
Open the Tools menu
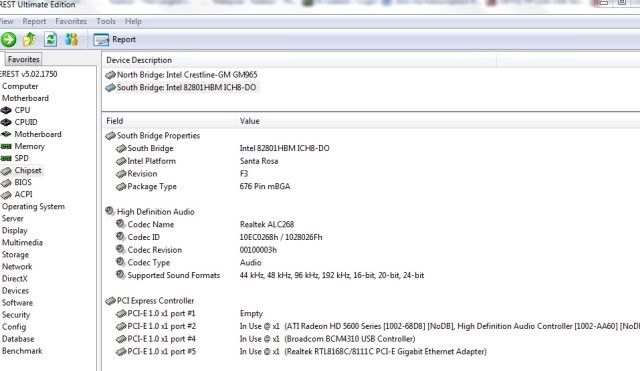pyautogui.click(x=106, y=21)
